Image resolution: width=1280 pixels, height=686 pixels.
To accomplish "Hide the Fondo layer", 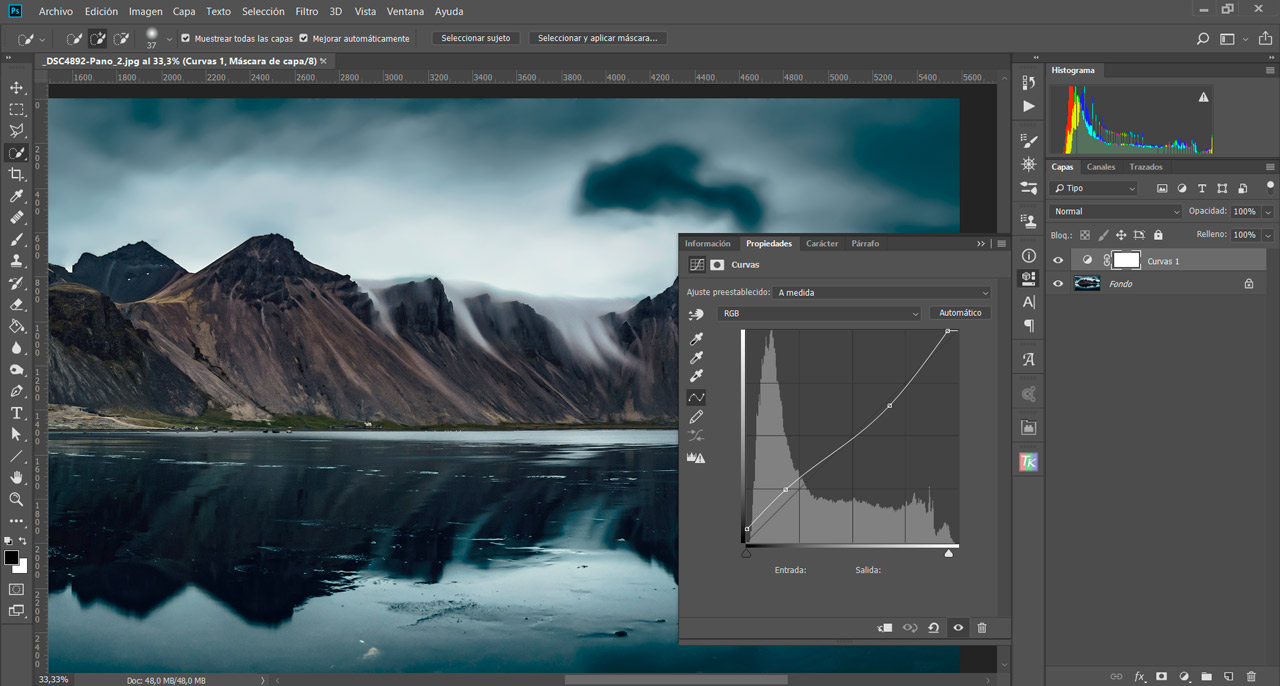I will [x=1057, y=283].
